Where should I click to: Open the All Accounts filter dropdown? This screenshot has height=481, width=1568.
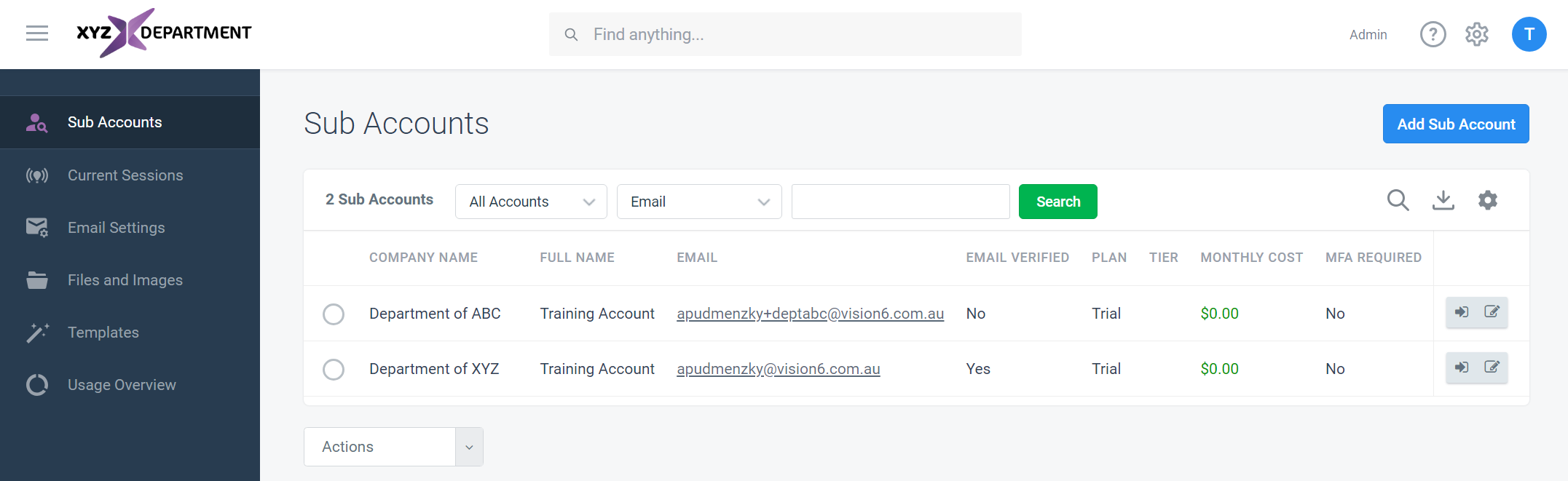point(531,202)
